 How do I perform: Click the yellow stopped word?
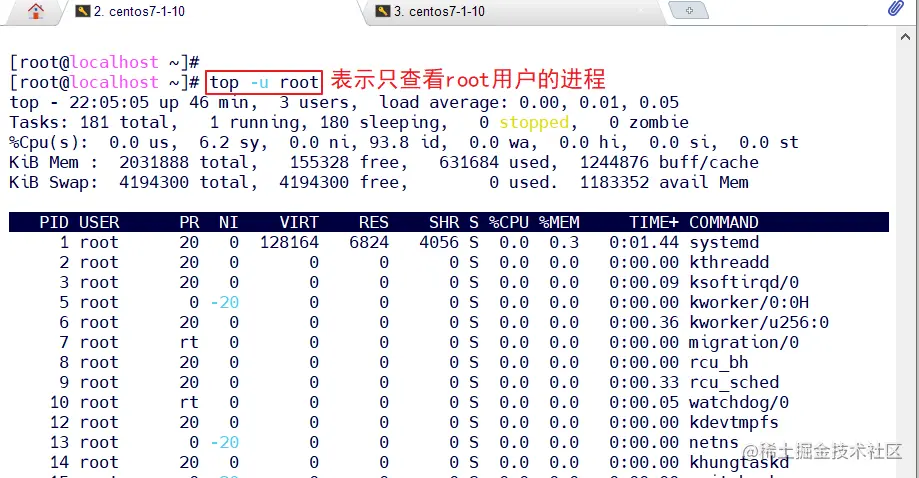click(x=534, y=122)
